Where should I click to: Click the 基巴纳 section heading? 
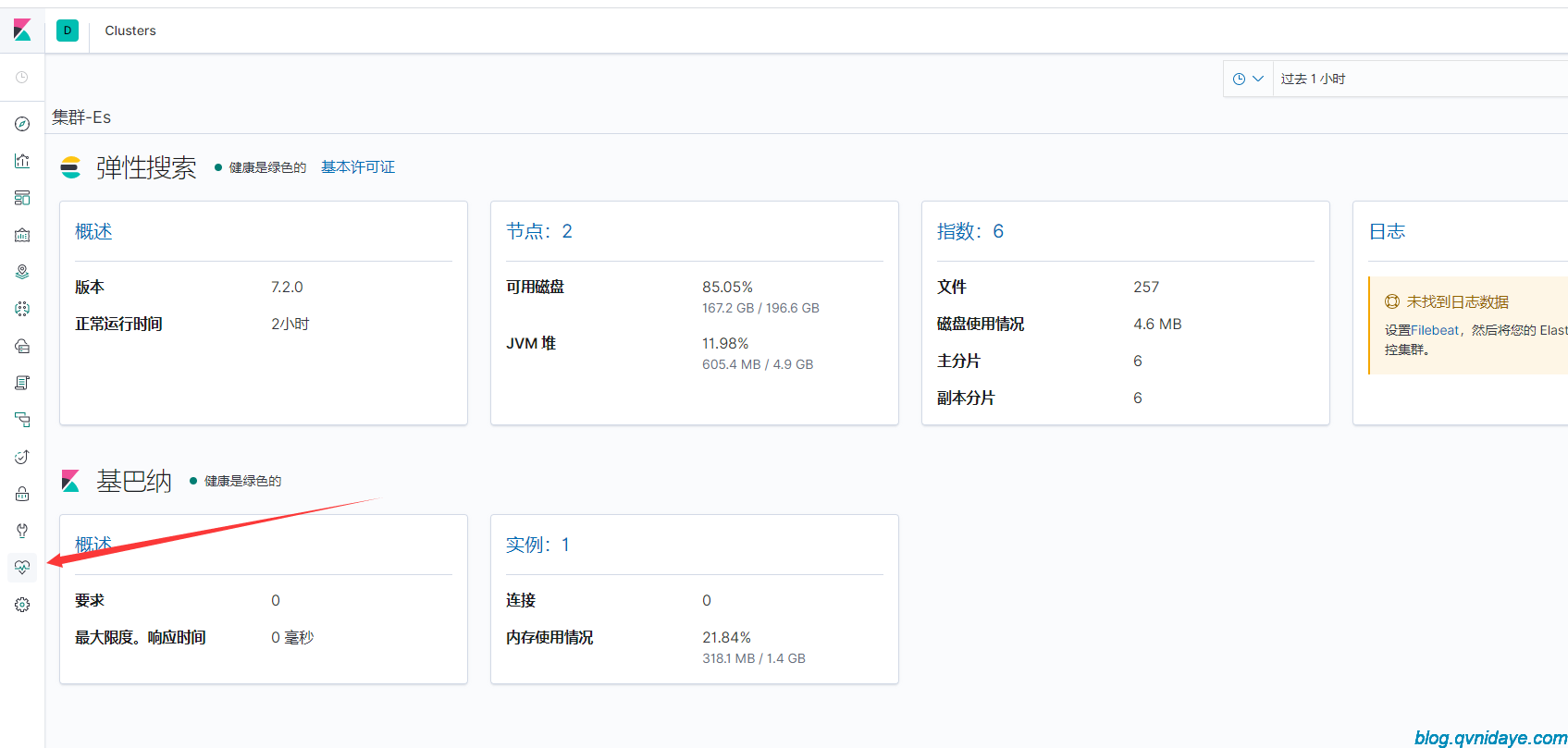pyautogui.click(x=134, y=481)
